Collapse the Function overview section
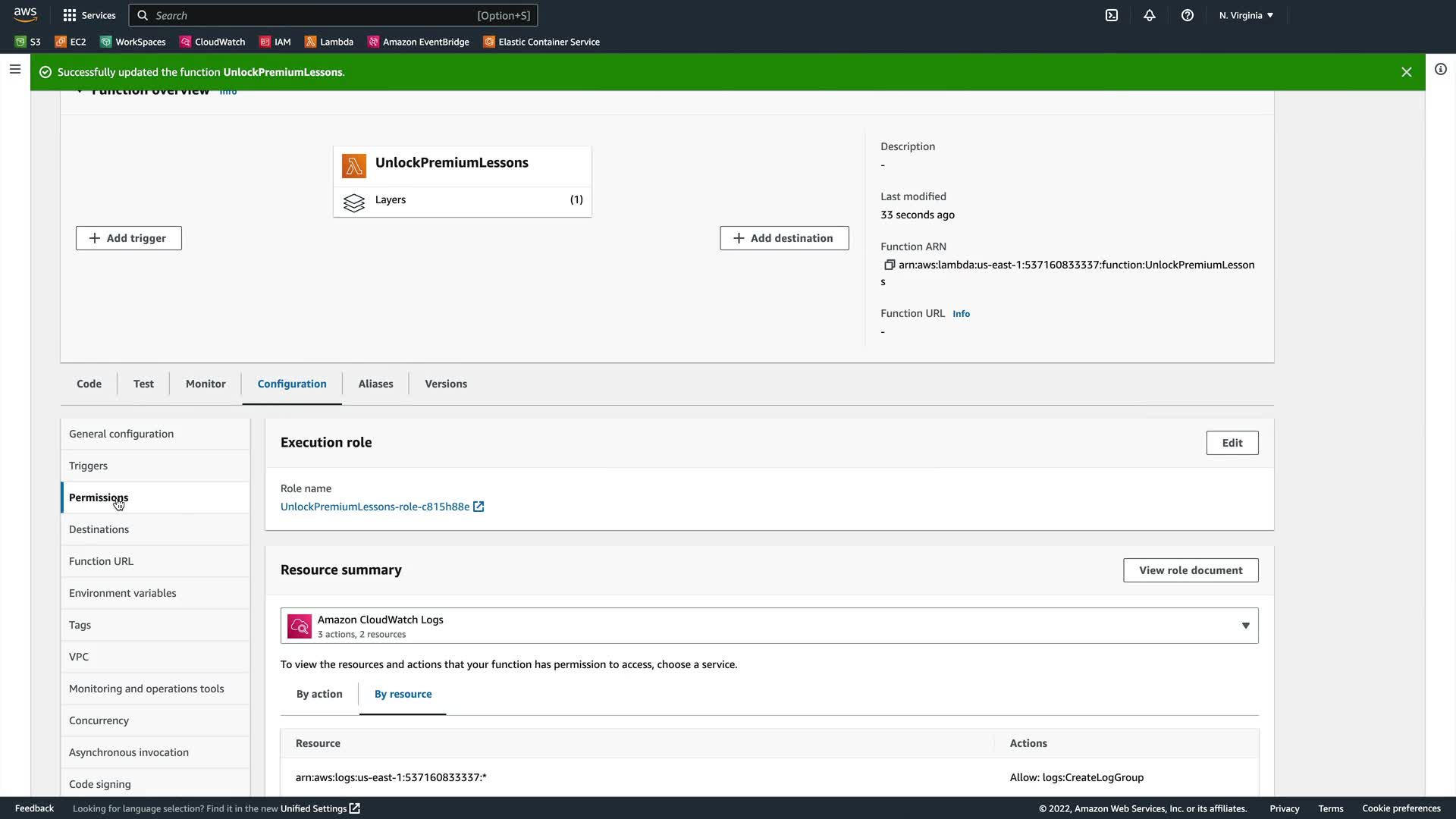1456x819 pixels. (80, 92)
